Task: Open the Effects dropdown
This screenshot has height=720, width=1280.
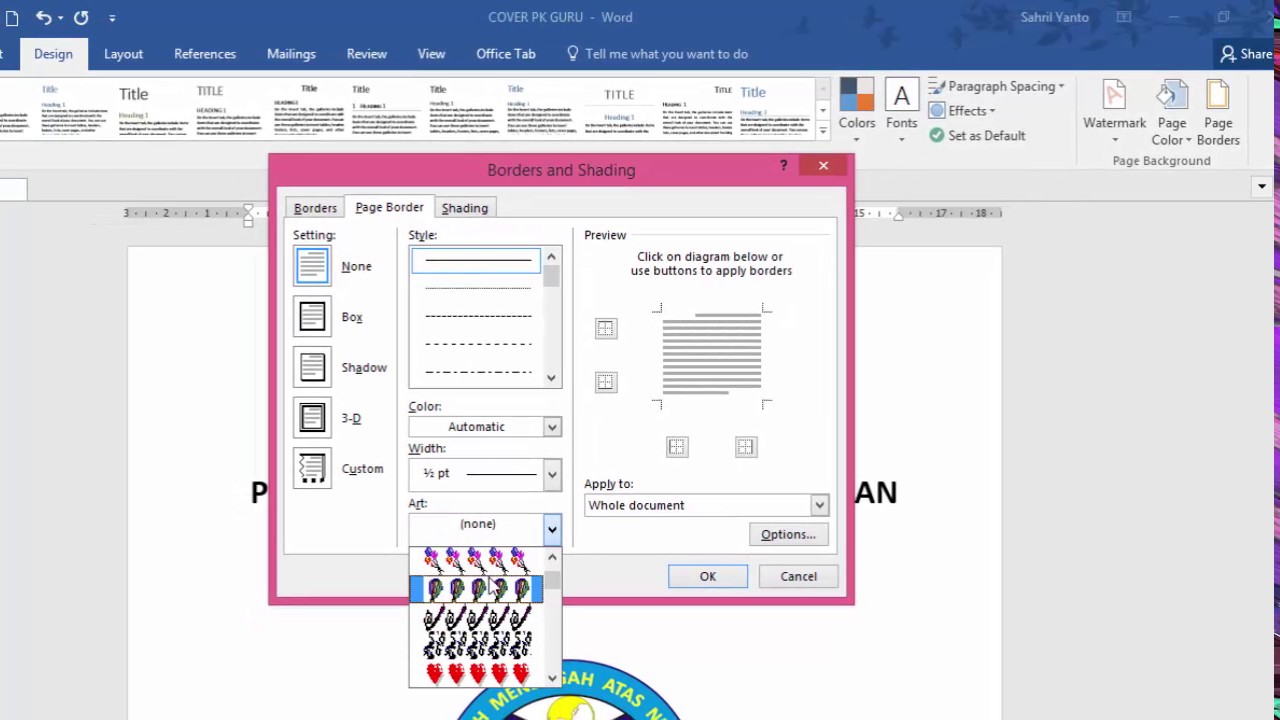Action: click(x=962, y=111)
